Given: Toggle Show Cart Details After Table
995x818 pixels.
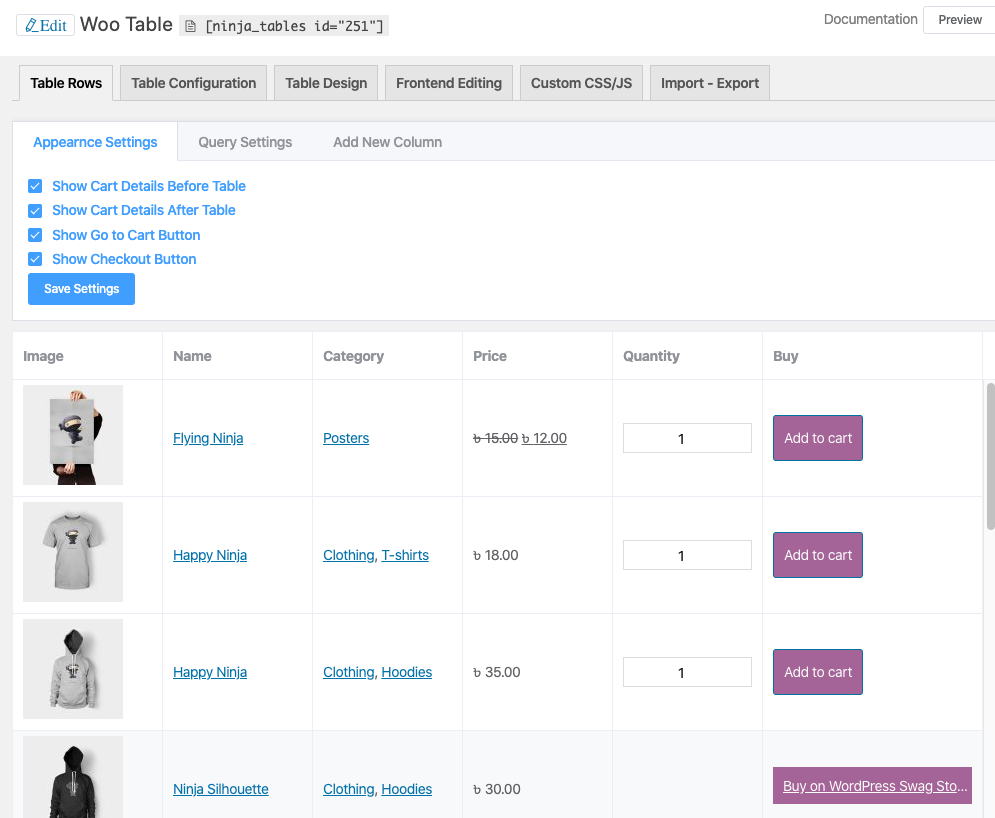Looking at the screenshot, I should [35, 210].
